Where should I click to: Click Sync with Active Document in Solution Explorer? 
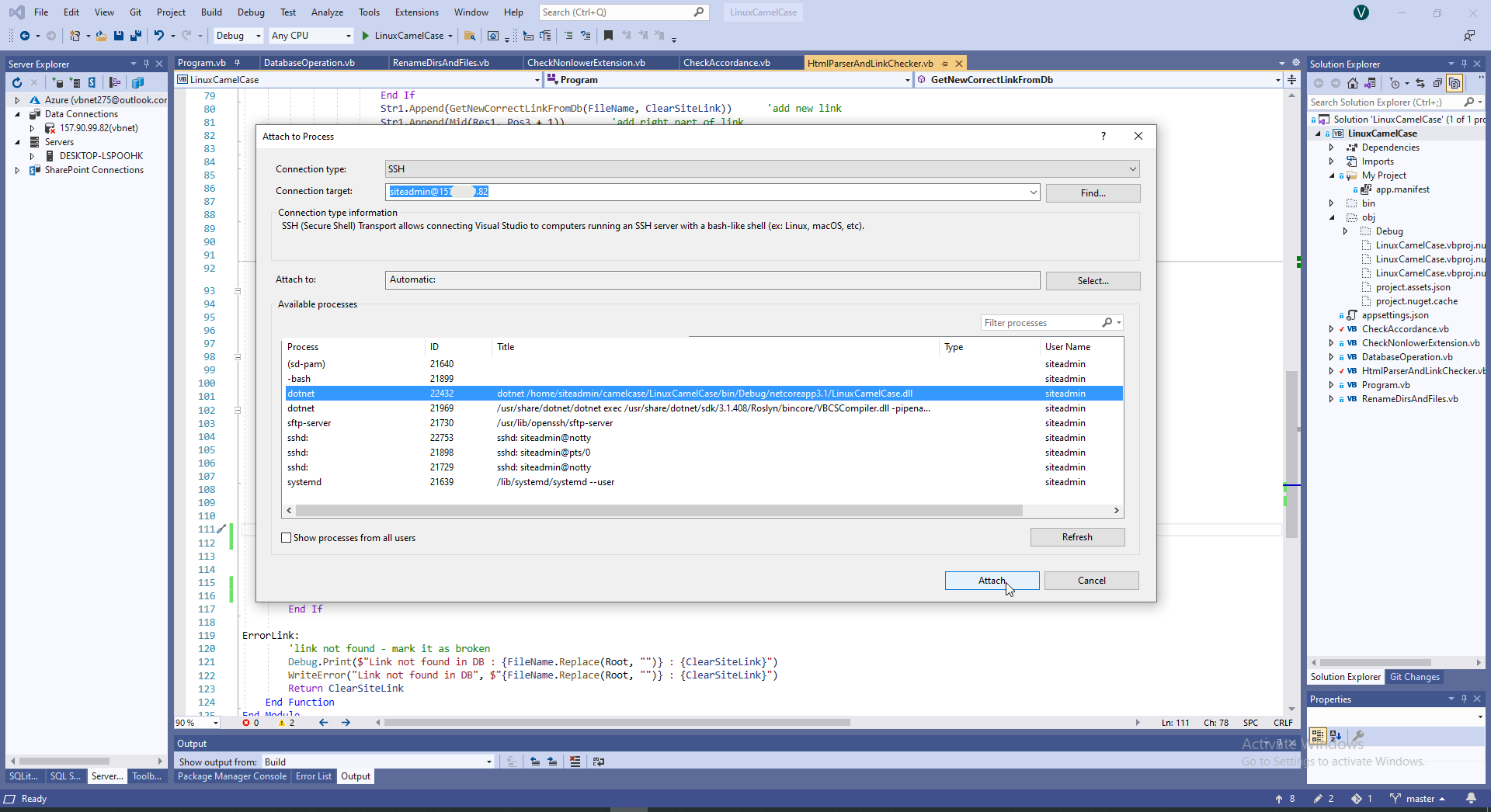[1420, 83]
